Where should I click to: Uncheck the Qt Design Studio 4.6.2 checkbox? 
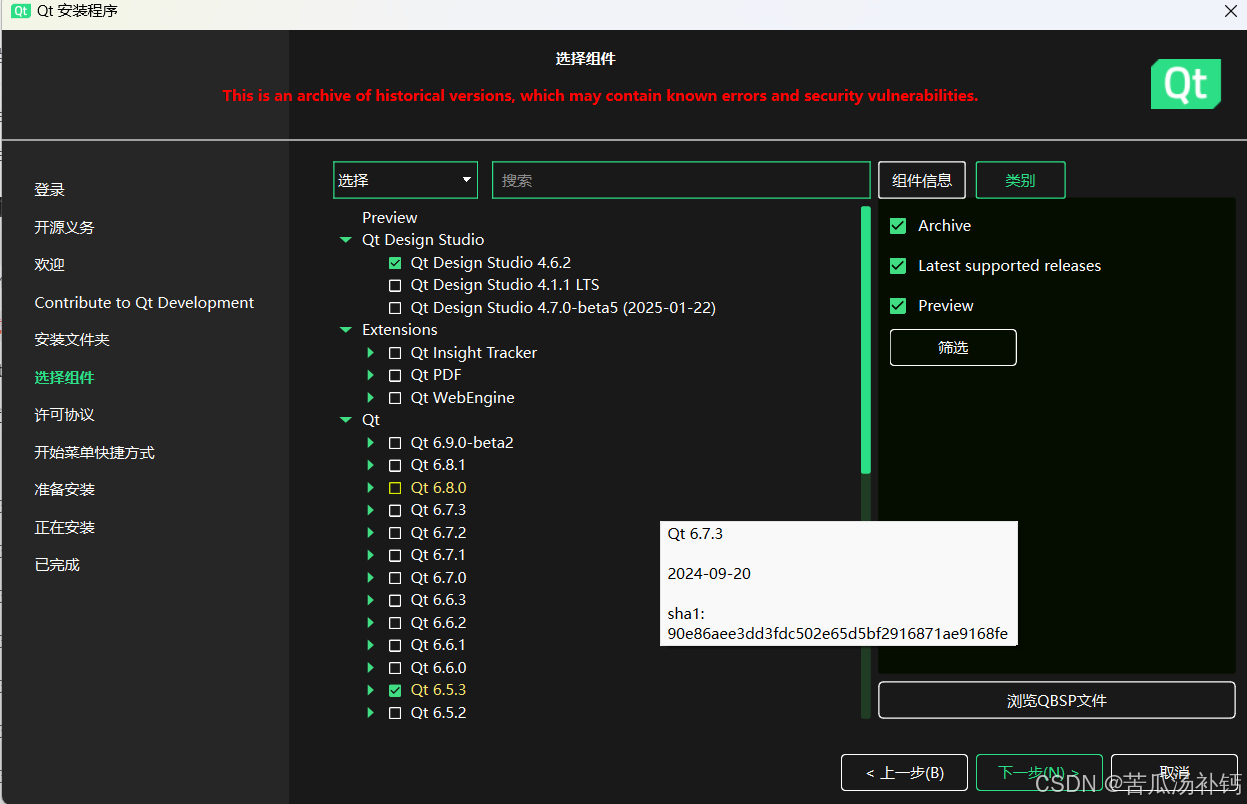(395, 263)
